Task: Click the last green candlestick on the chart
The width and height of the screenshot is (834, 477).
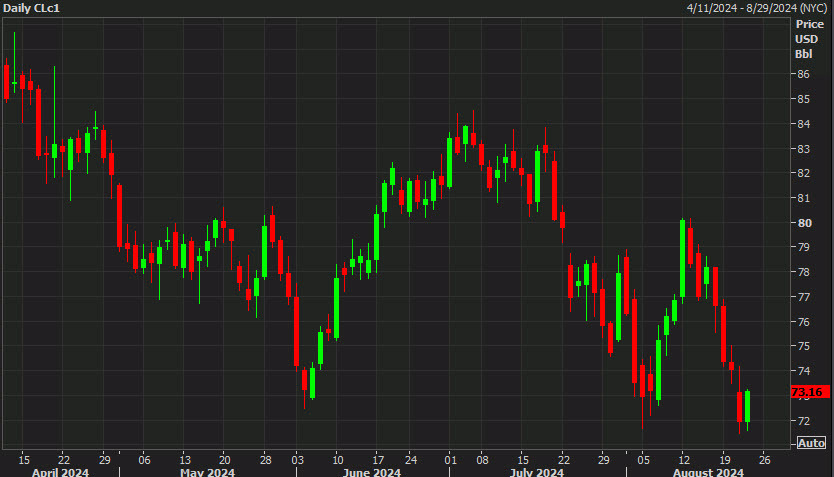Action: point(747,406)
